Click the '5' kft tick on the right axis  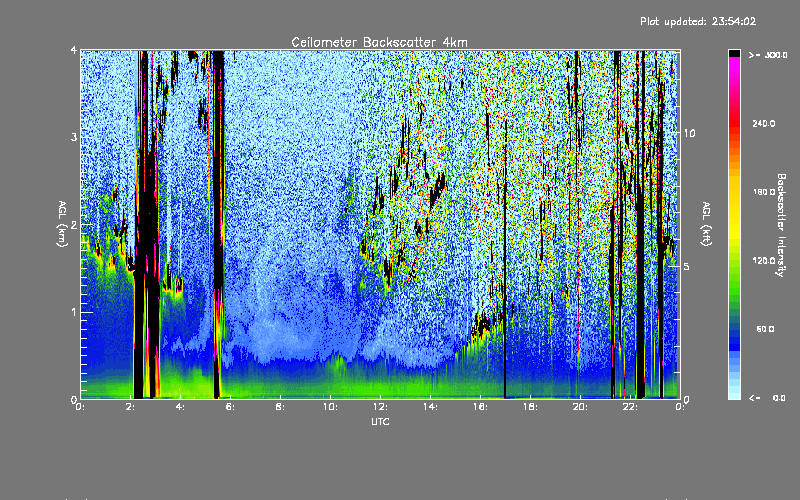pos(687,266)
